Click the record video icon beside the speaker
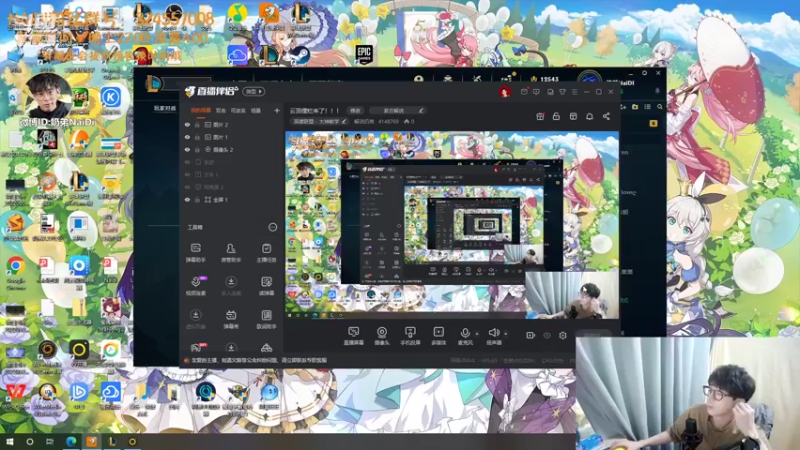Screen dimensions: 800x450 click(530, 335)
